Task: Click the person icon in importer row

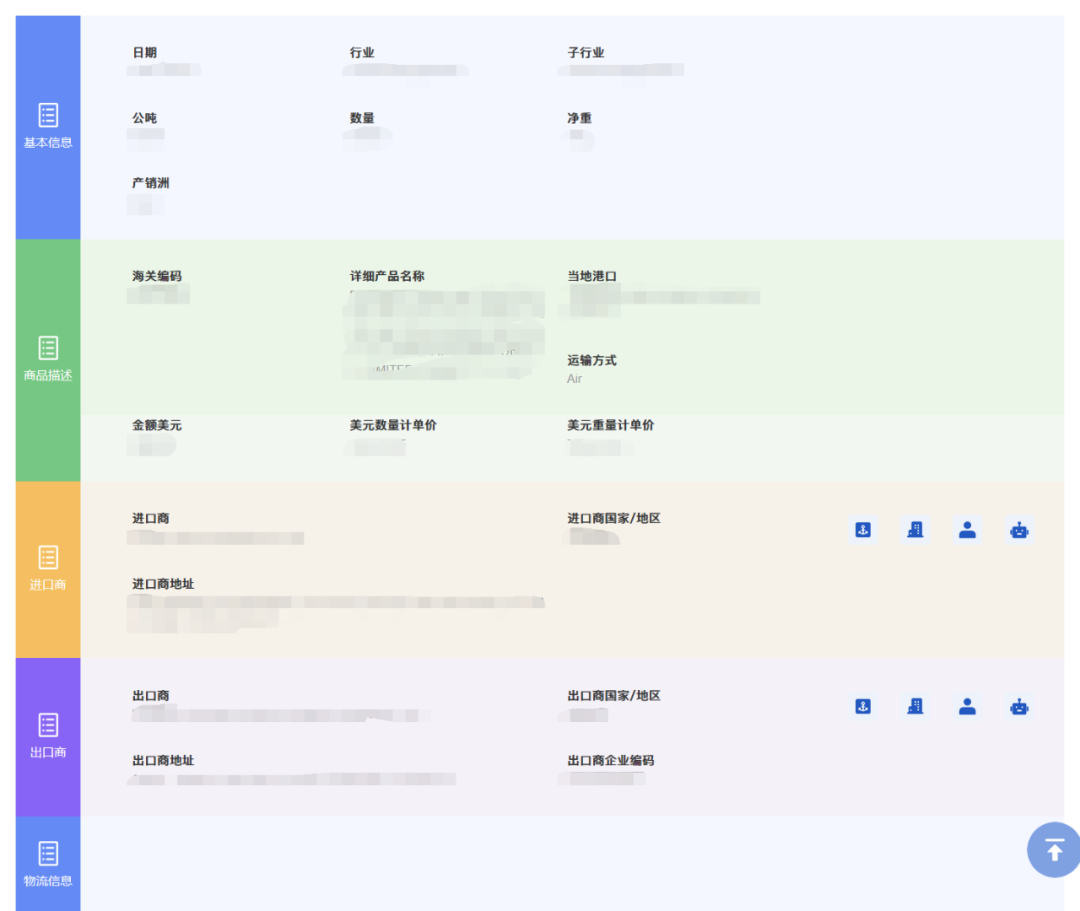Action: tap(967, 530)
